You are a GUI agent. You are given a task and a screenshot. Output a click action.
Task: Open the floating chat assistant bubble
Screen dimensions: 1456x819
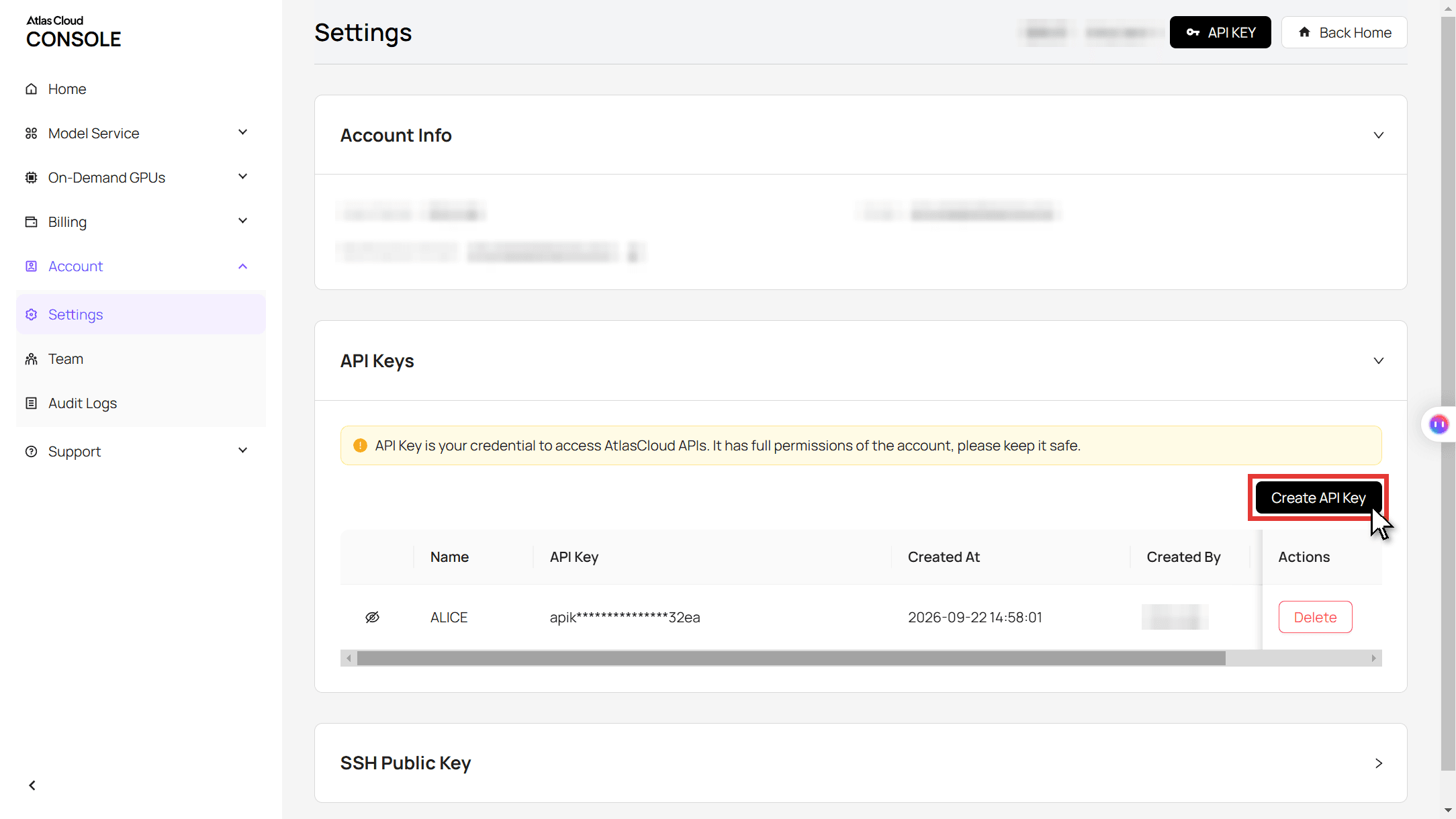click(x=1439, y=424)
